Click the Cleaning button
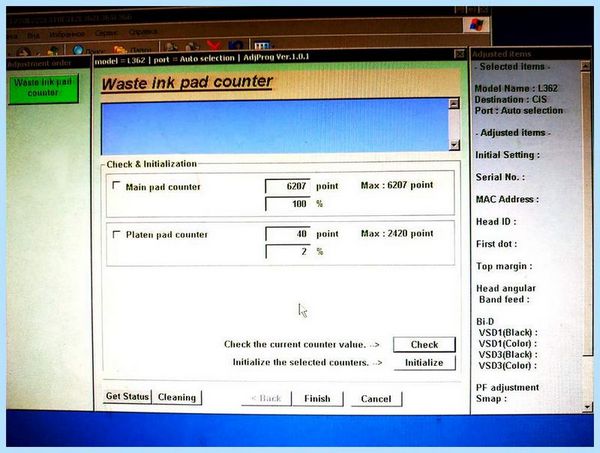600x453 pixels. click(x=177, y=398)
